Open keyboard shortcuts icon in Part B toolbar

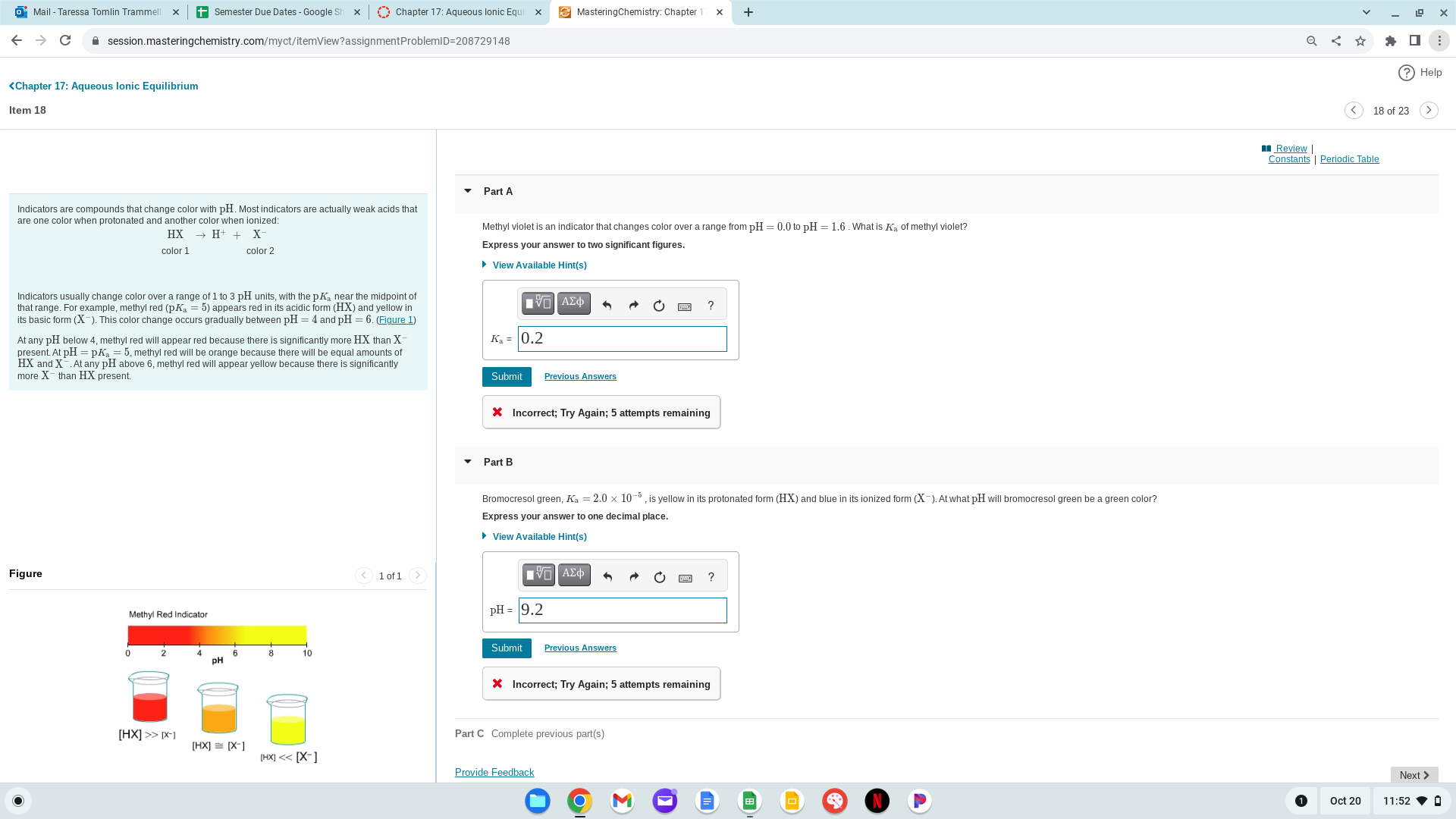(x=685, y=578)
